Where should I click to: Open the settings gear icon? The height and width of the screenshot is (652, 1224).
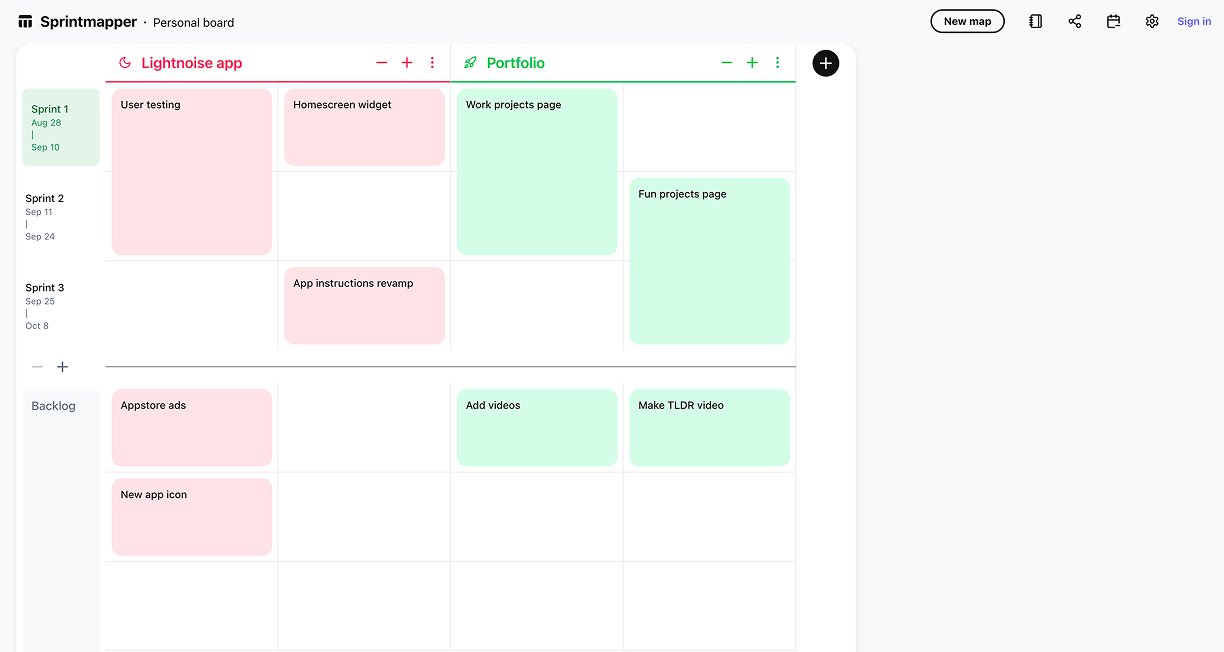point(1152,21)
